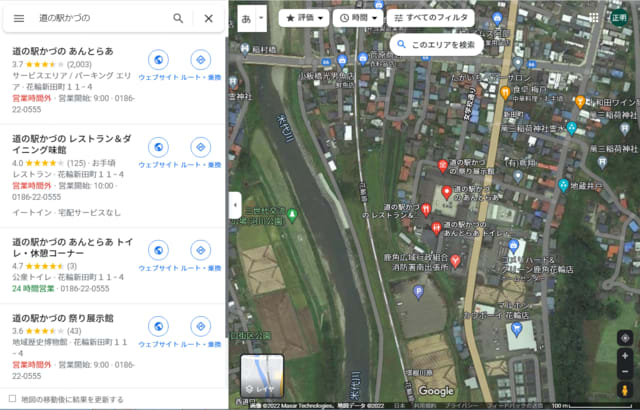
Task: Open the レイヤ layers thumbnail
Action: pos(262,375)
